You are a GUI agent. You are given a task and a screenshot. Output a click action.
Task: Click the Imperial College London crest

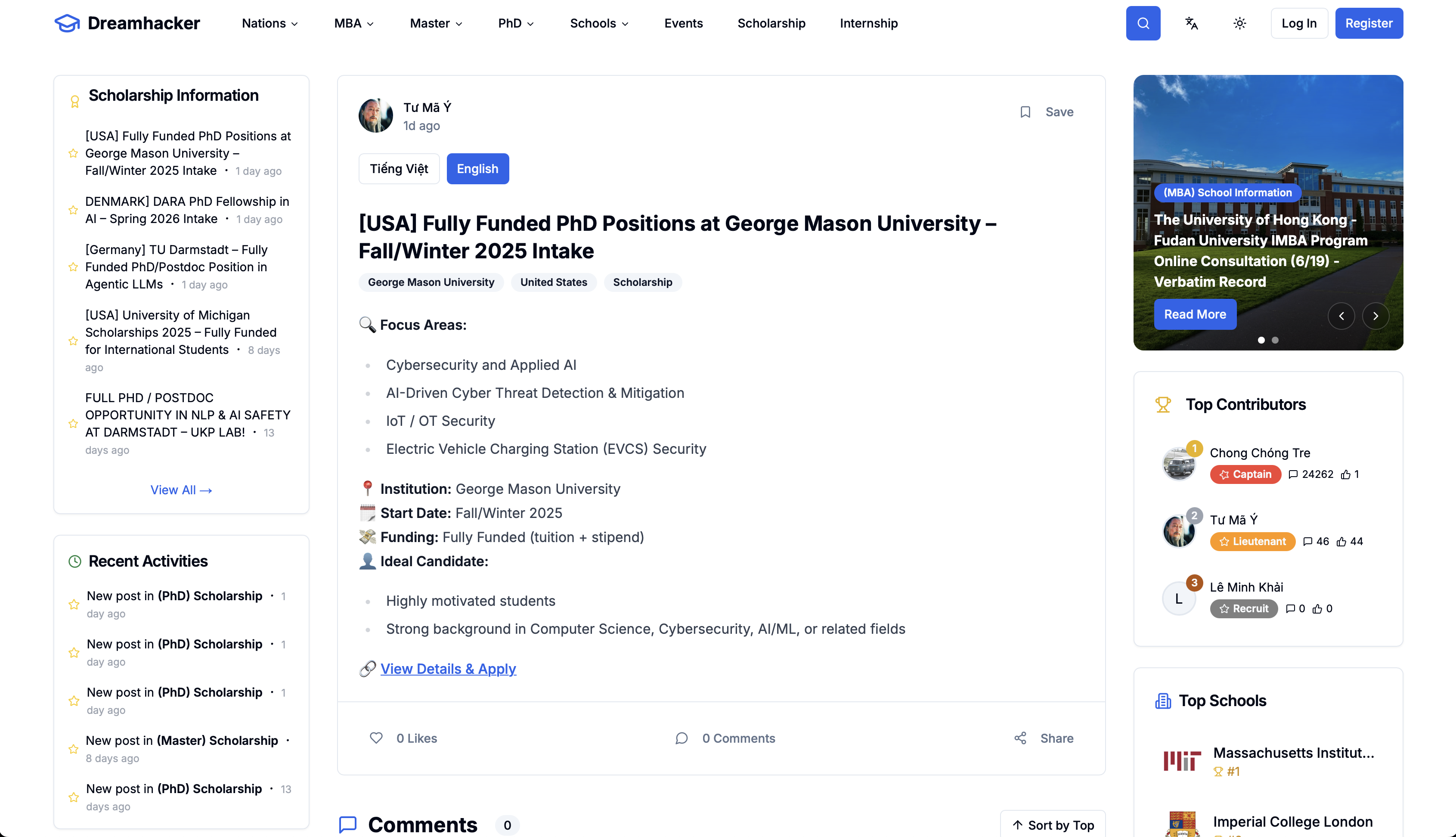pos(1182,825)
